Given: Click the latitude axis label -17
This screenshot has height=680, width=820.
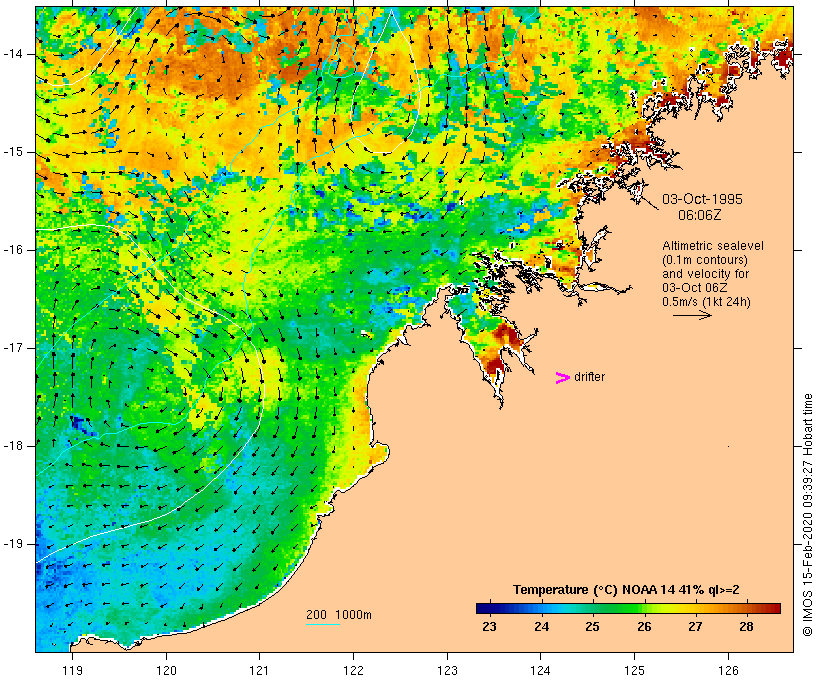Looking at the screenshot, I should (x=13, y=348).
